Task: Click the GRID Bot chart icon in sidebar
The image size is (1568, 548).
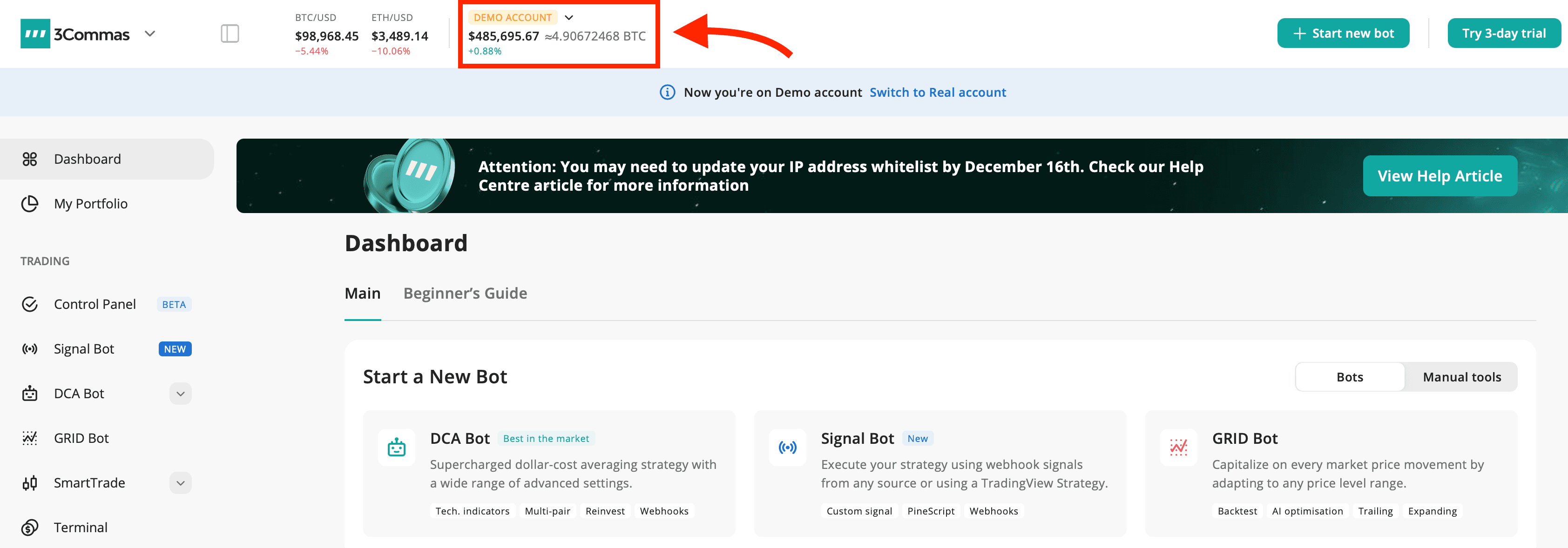Action: (30, 438)
